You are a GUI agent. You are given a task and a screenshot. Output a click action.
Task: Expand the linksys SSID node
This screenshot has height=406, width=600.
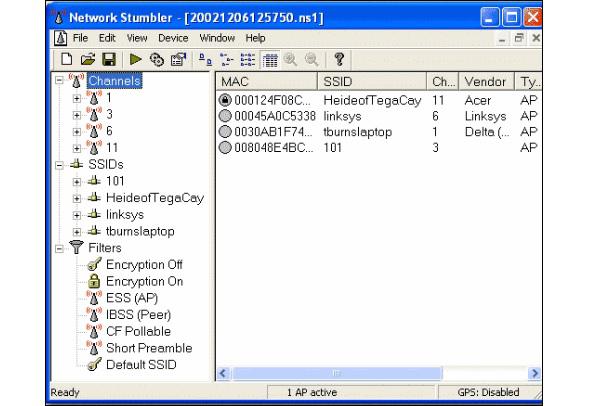point(77,215)
